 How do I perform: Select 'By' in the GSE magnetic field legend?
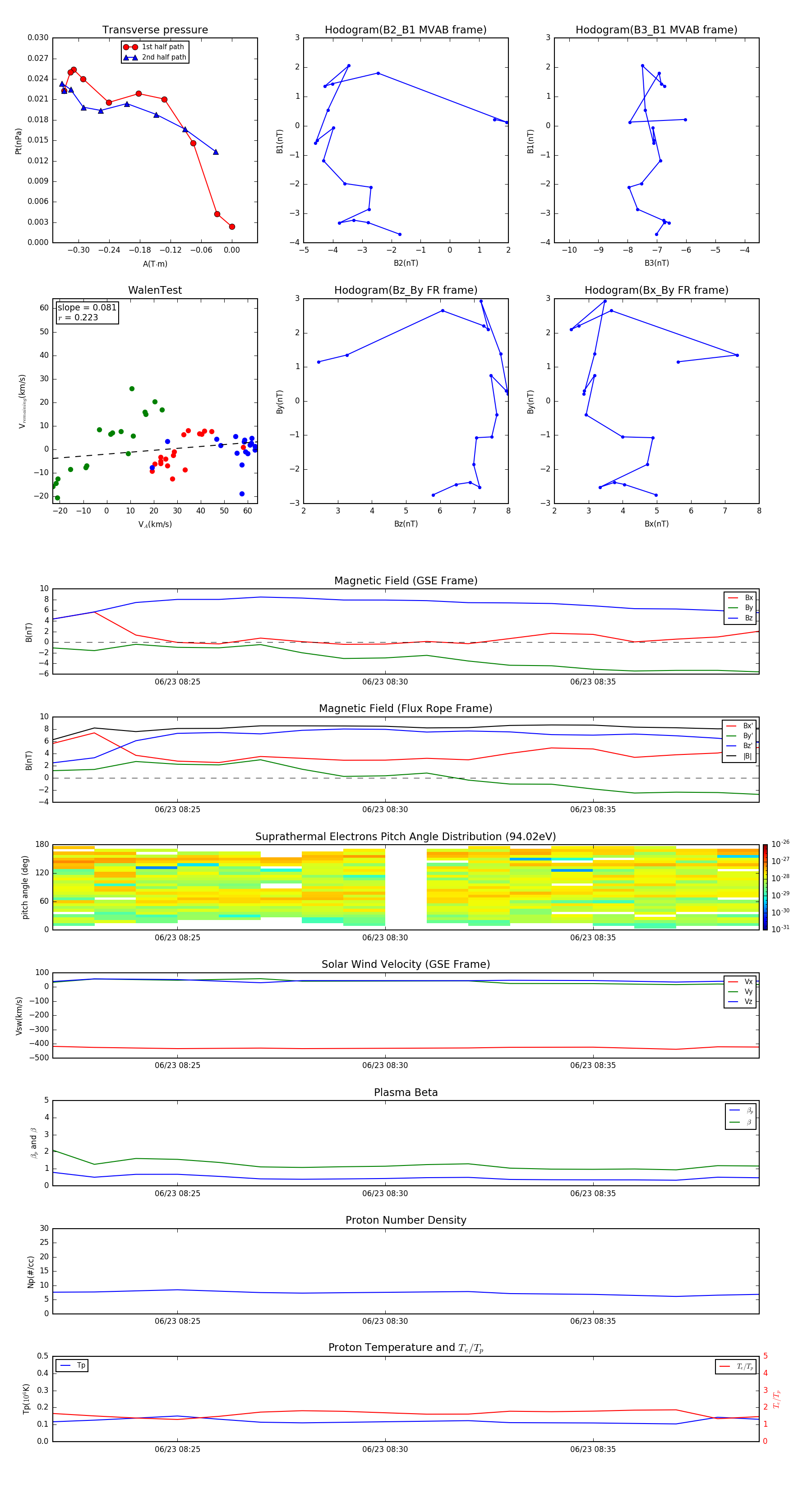pyautogui.click(x=741, y=607)
